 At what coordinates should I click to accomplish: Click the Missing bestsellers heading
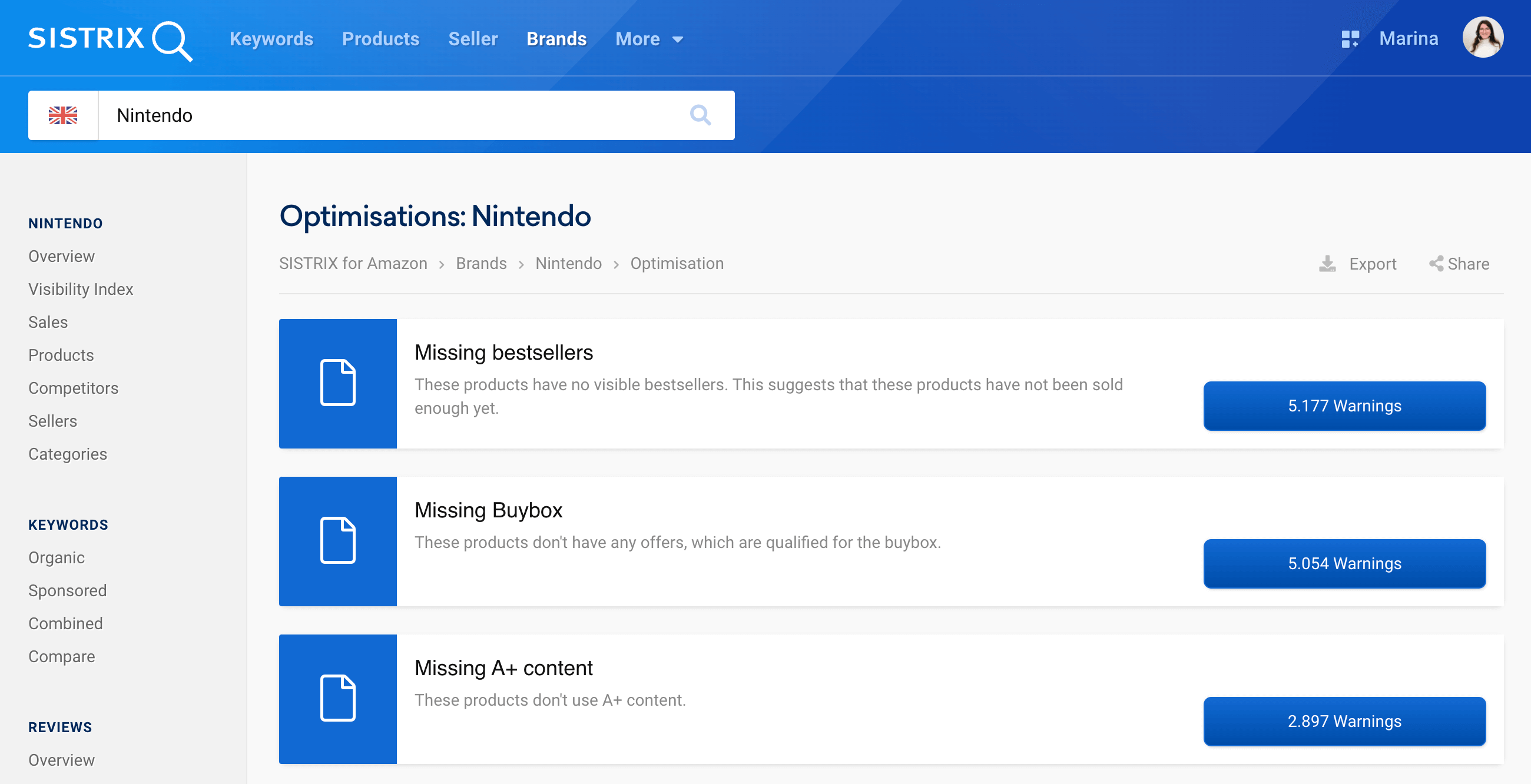point(503,352)
